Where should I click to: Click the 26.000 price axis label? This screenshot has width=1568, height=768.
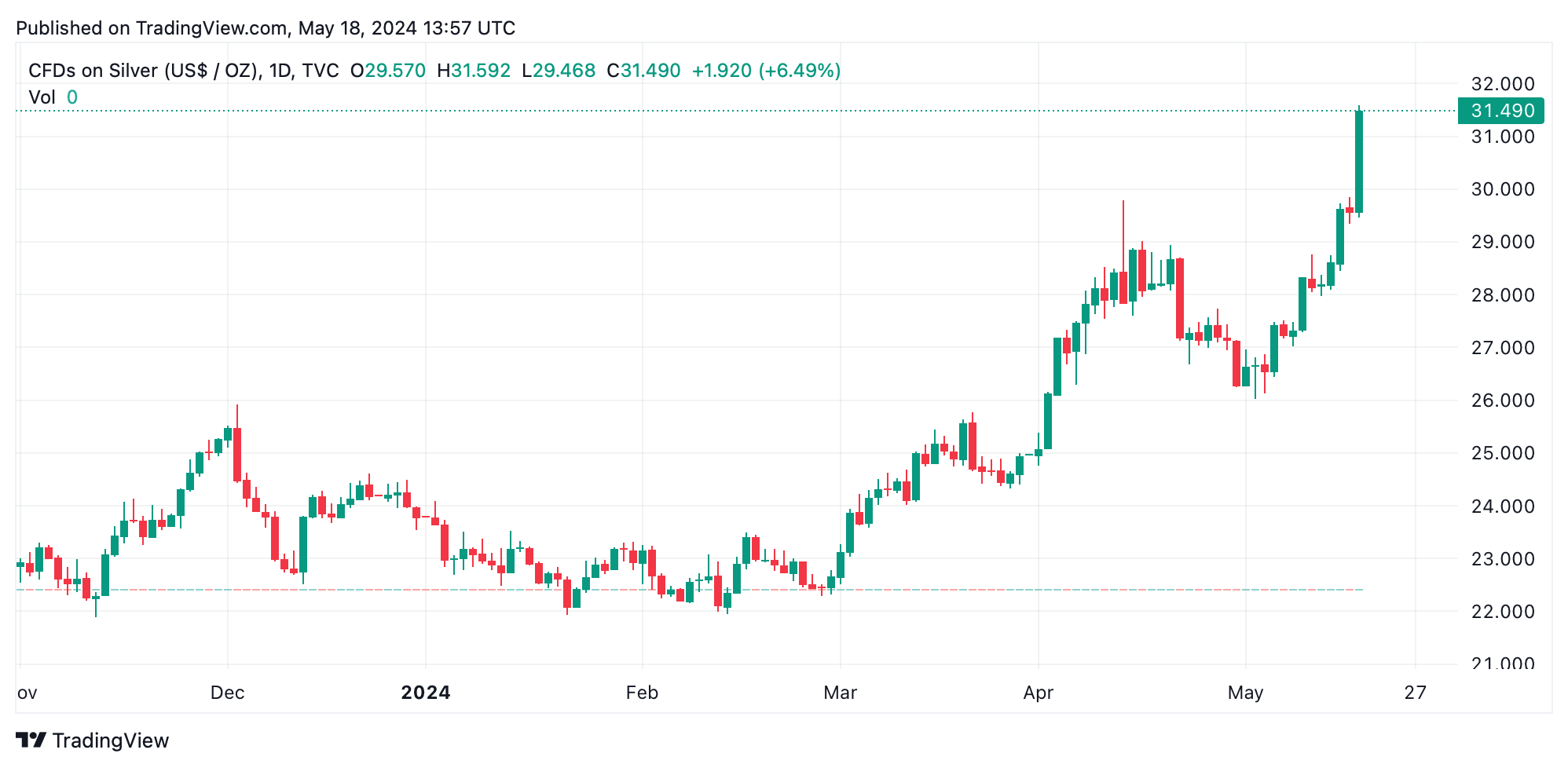tap(1502, 400)
